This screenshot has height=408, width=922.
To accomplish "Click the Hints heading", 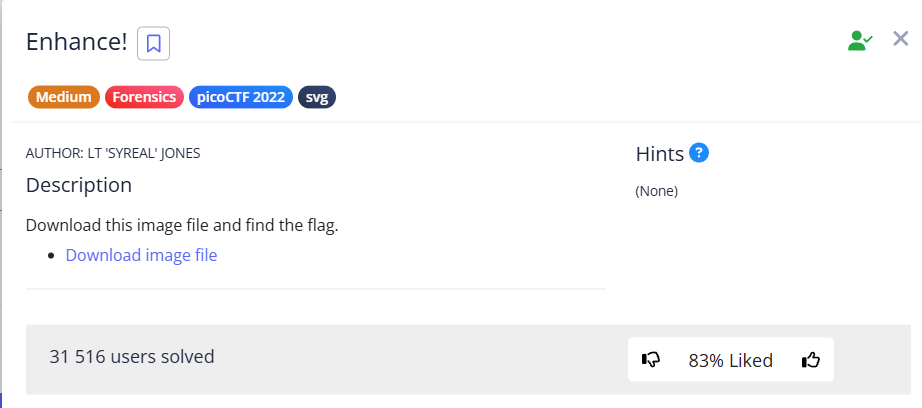I will [x=660, y=154].
